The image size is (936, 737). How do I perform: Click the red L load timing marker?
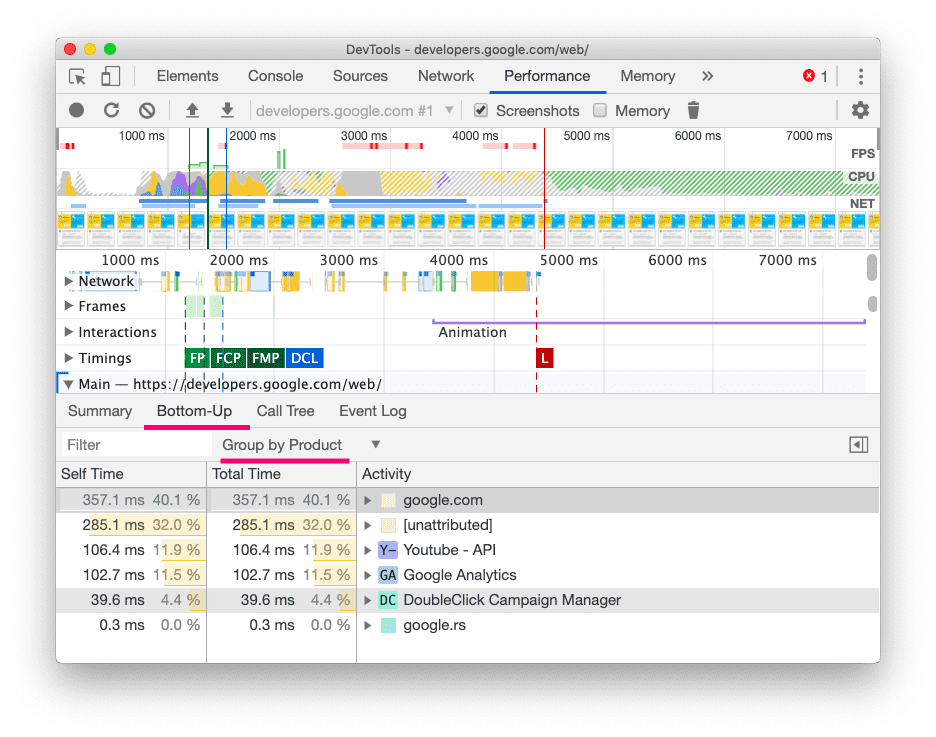(x=544, y=358)
